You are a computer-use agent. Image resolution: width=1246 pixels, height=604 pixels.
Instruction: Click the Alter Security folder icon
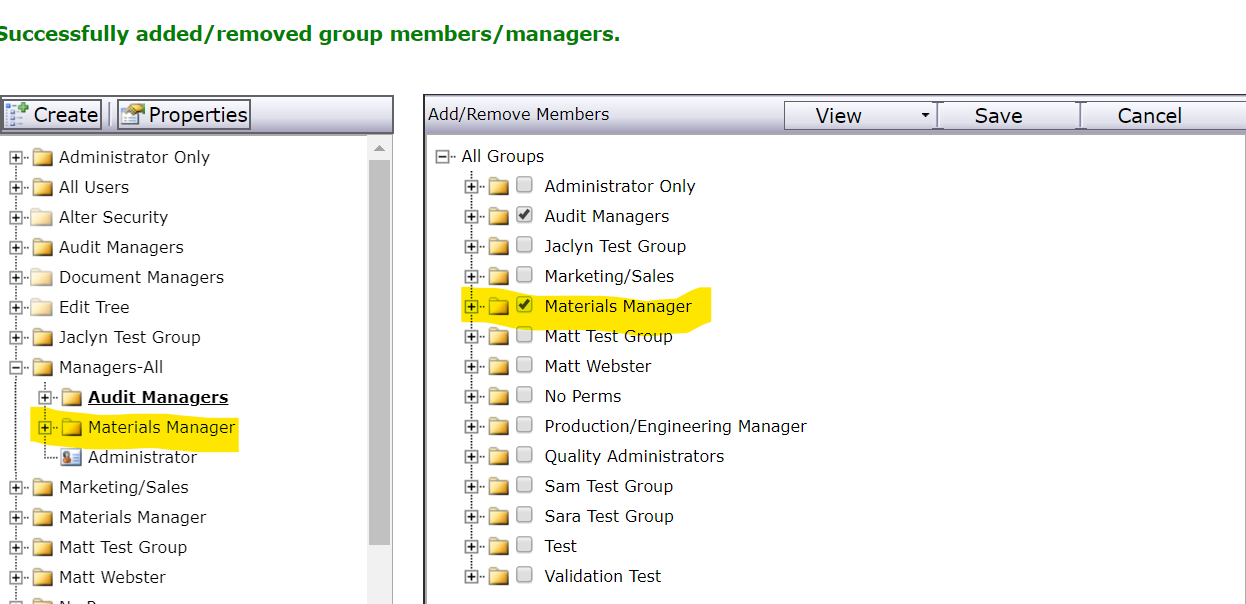[42, 217]
